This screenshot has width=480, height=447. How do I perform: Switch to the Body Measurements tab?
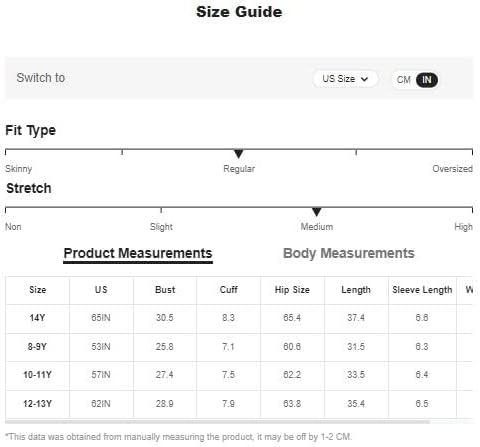(x=349, y=253)
